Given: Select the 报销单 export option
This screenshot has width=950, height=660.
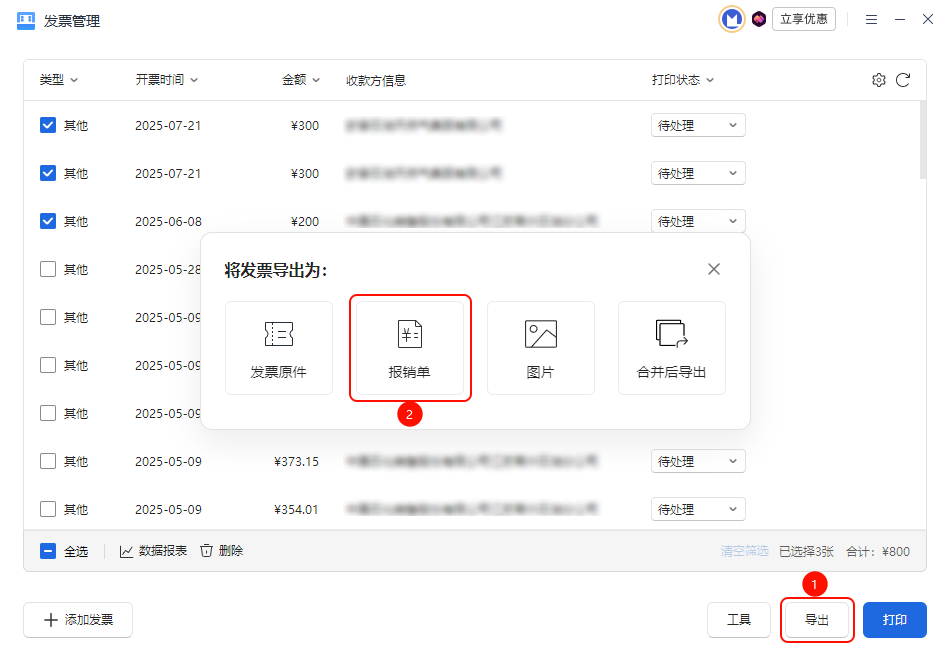Looking at the screenshot, I should (410, 347).
